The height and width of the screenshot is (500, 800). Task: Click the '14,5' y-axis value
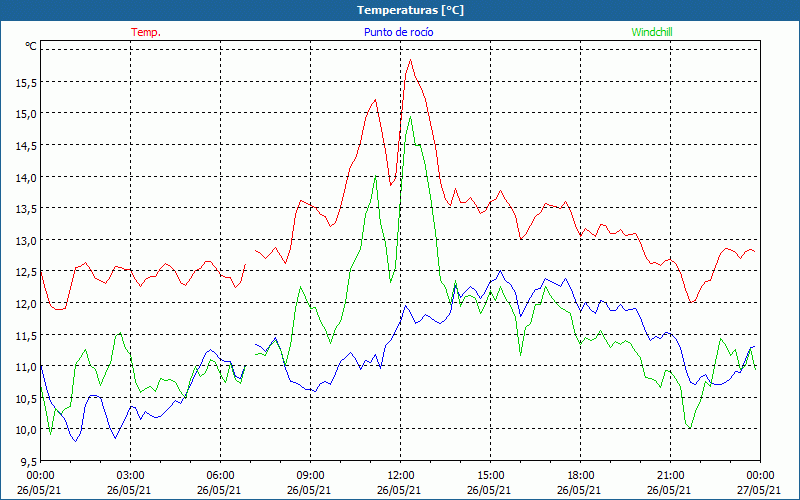coord(26,147)
